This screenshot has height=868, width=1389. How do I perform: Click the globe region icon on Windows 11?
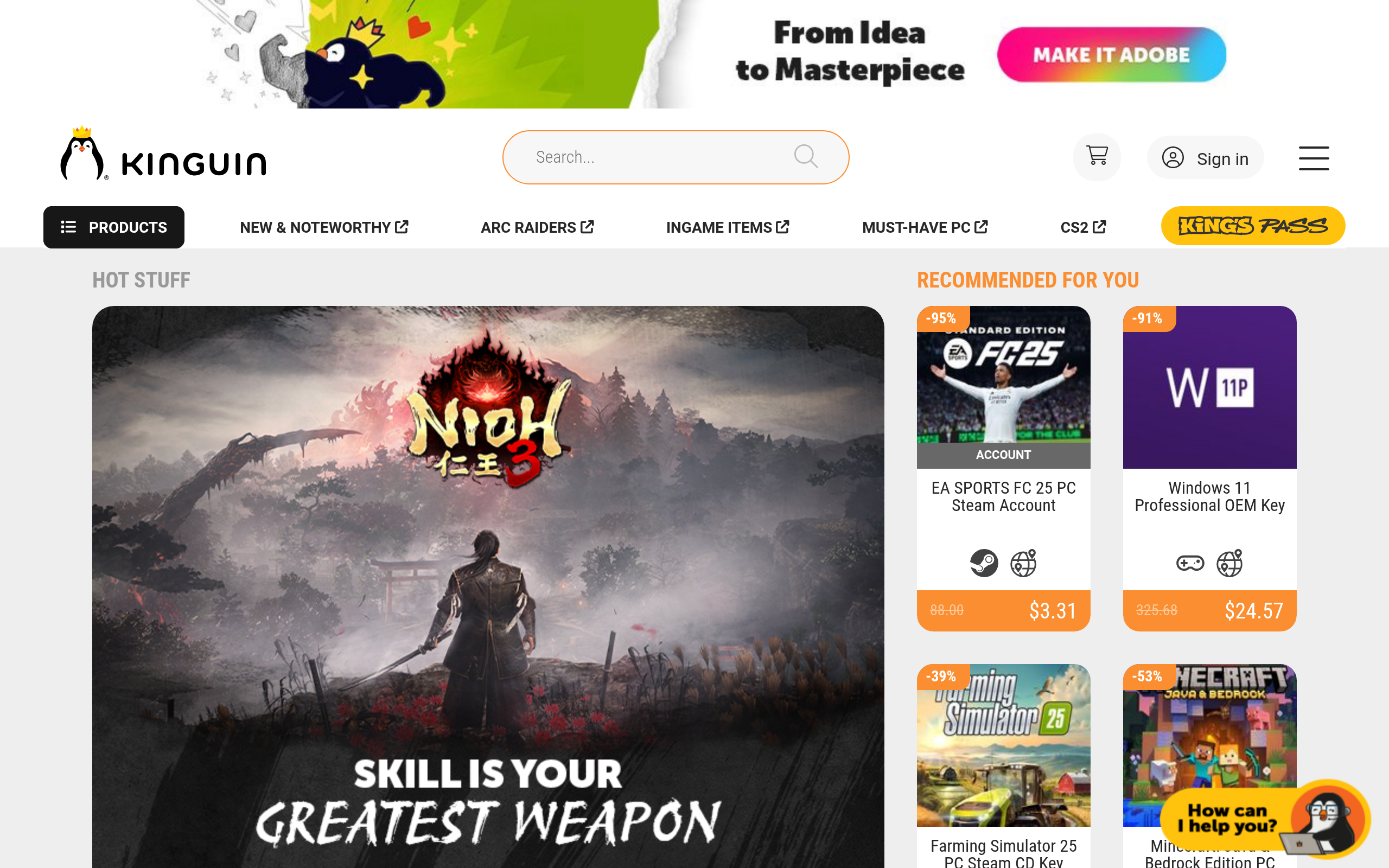(x=1229, y=563)
